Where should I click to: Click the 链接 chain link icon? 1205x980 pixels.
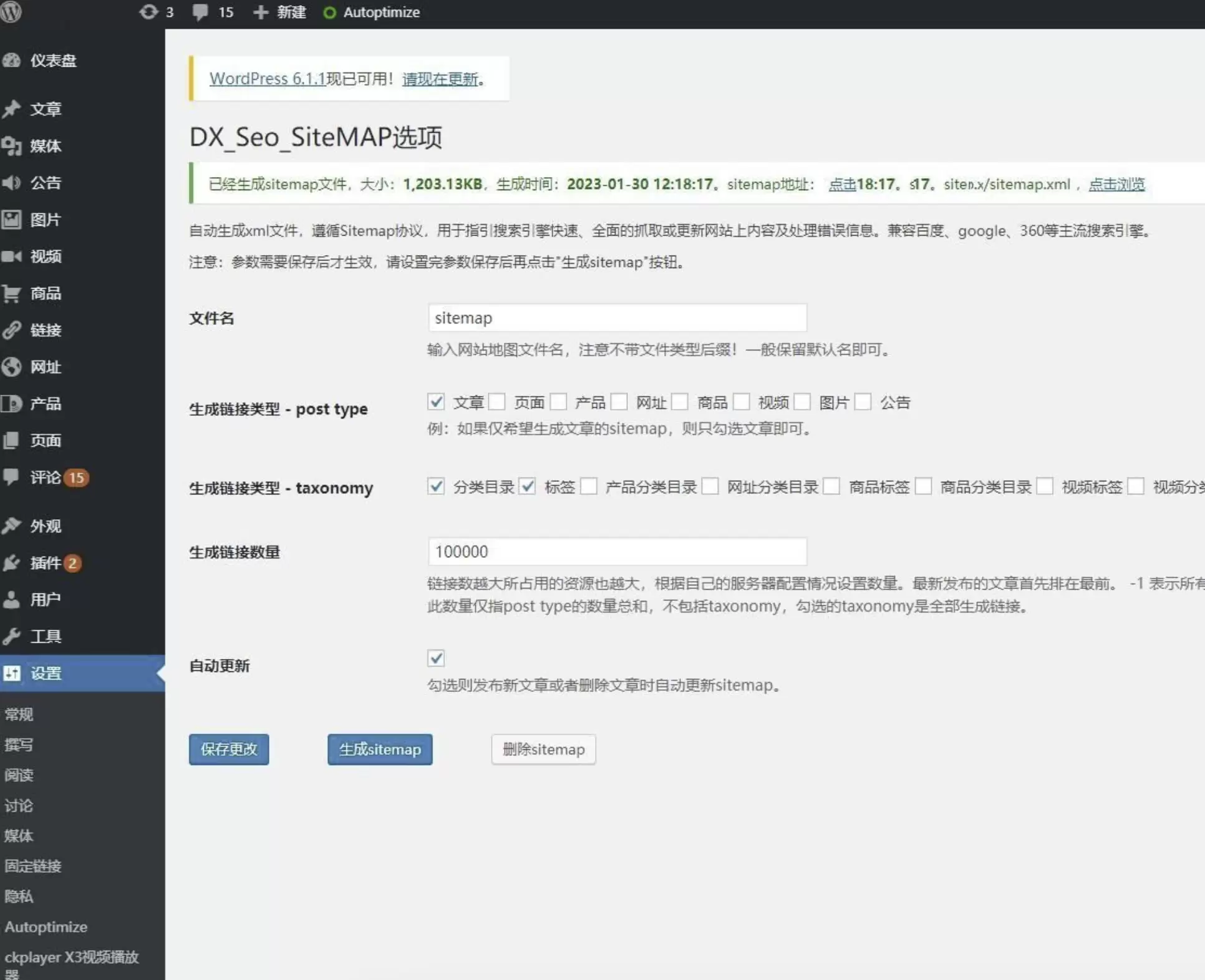11,330
